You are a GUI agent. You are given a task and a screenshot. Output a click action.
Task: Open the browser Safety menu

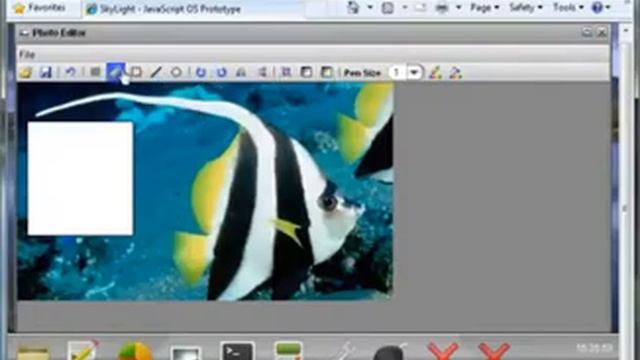click(x=526, y=7)
